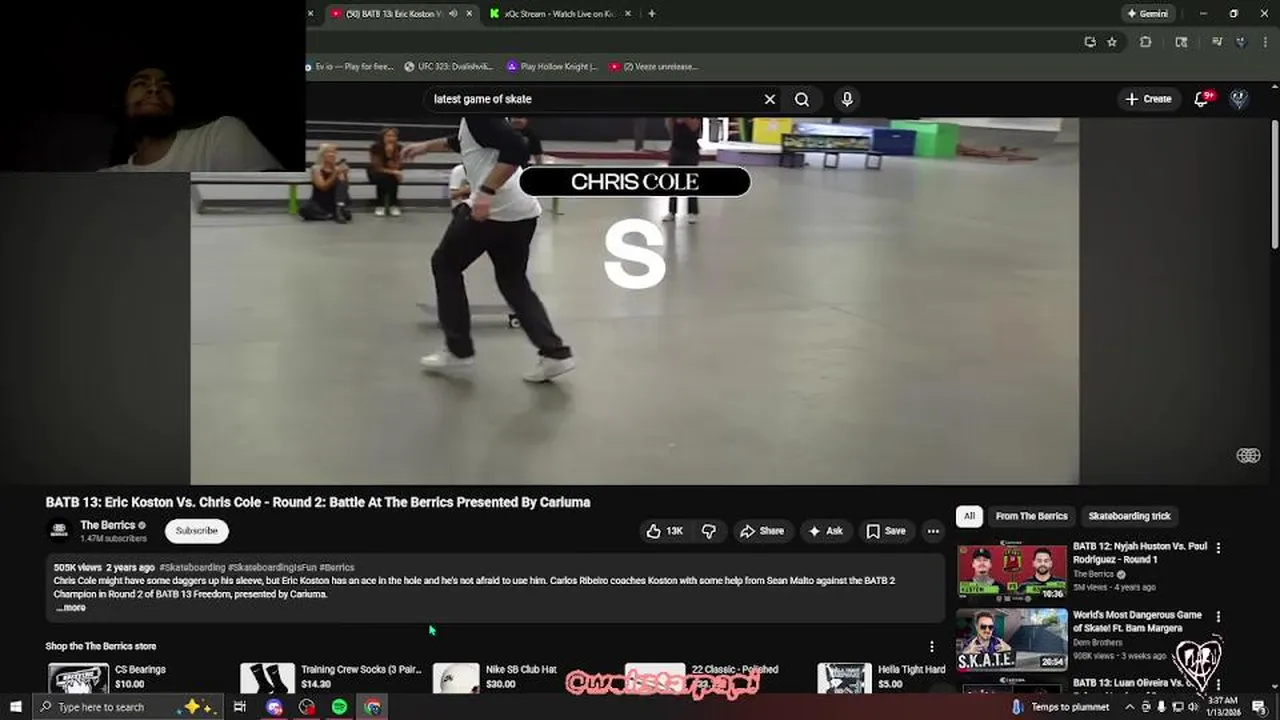1280x720 pixels.
Task: Open Hella Tight Hard product
Action: pos(882,677)
